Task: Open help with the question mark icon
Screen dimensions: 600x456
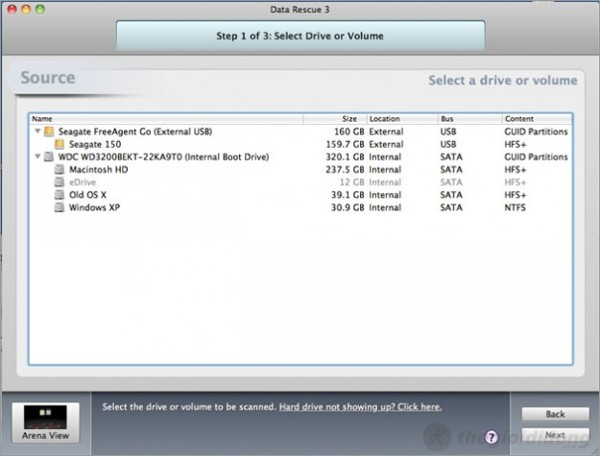Action: tap(491, 437)
